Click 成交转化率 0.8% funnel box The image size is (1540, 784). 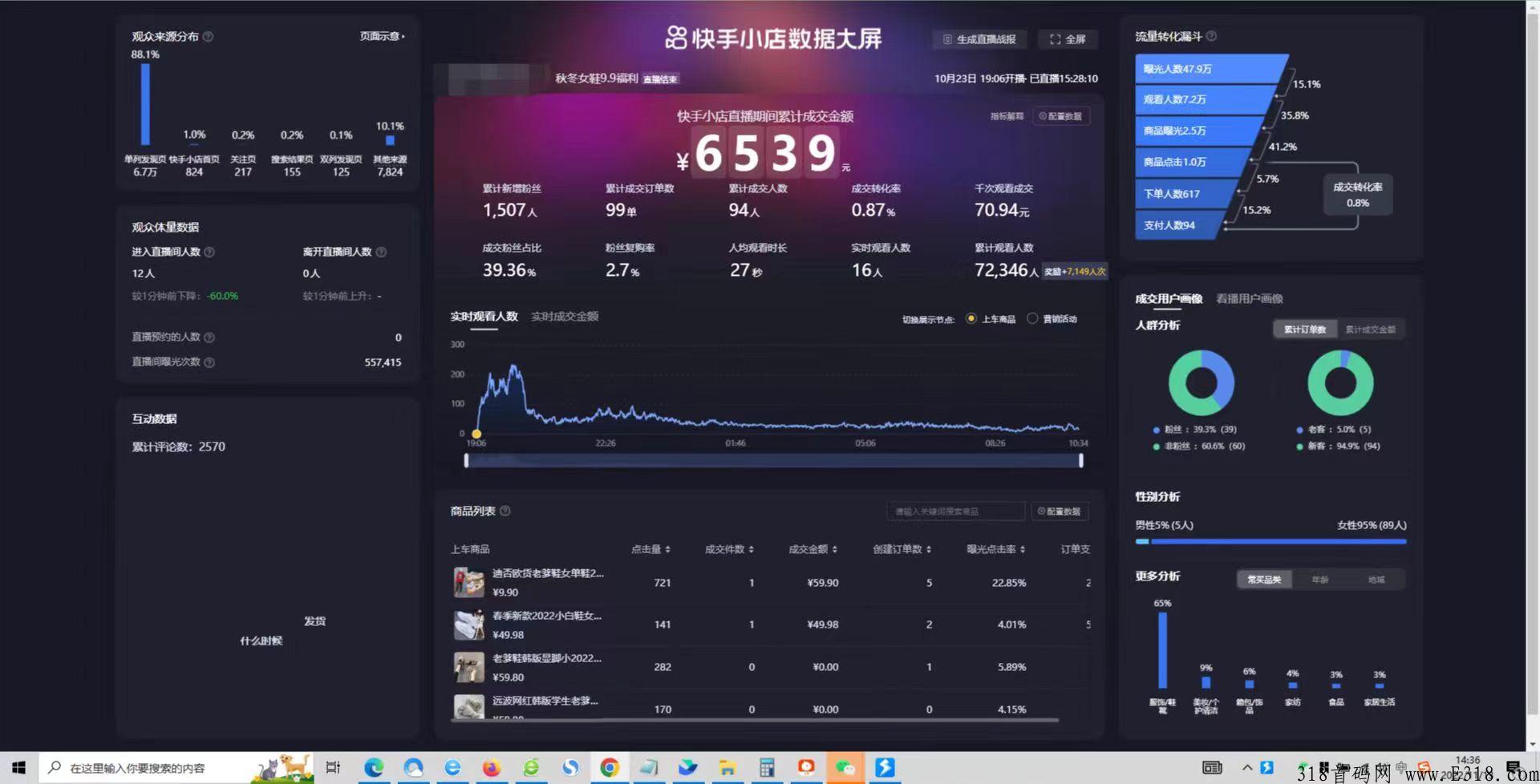pyautogui.click(x=1357, y=195)
